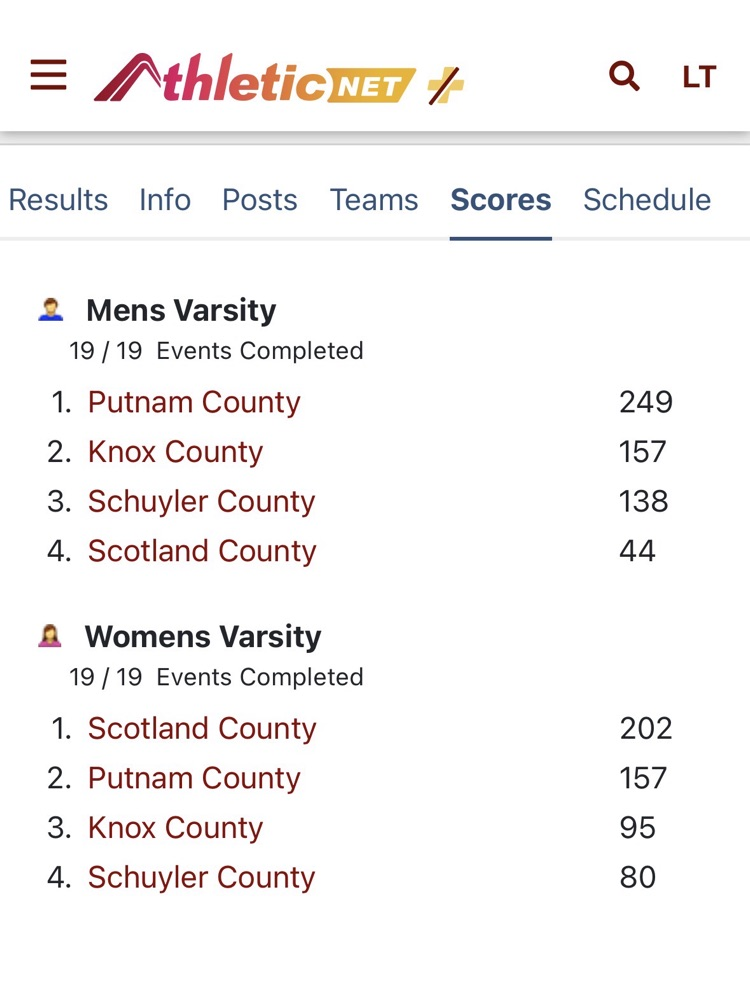Open Scotland County in Mens Varsity
Viewport: 750px width, 987px height.
pyautogui.click(x=202, y=551)
